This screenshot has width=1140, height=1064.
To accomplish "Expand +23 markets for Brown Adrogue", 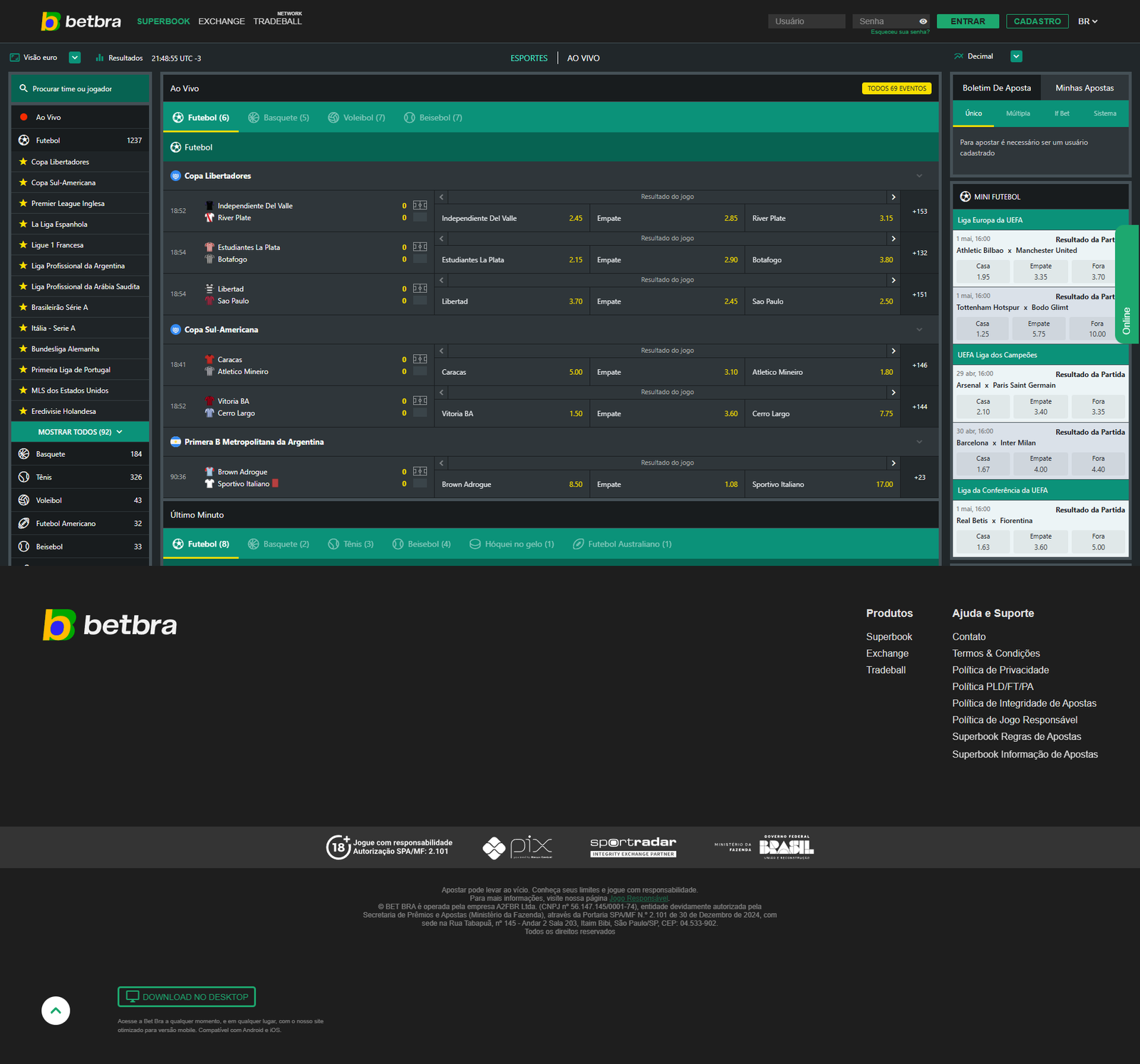I will tap(920, 477).
